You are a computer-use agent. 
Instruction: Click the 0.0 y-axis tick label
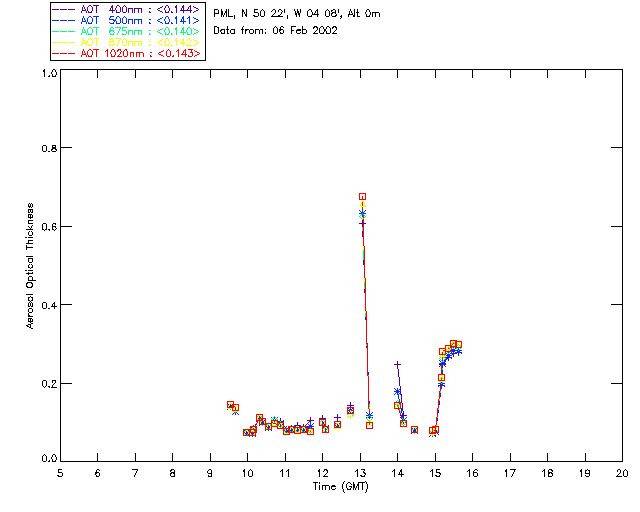pyautogui.click(x=49, y=458)
